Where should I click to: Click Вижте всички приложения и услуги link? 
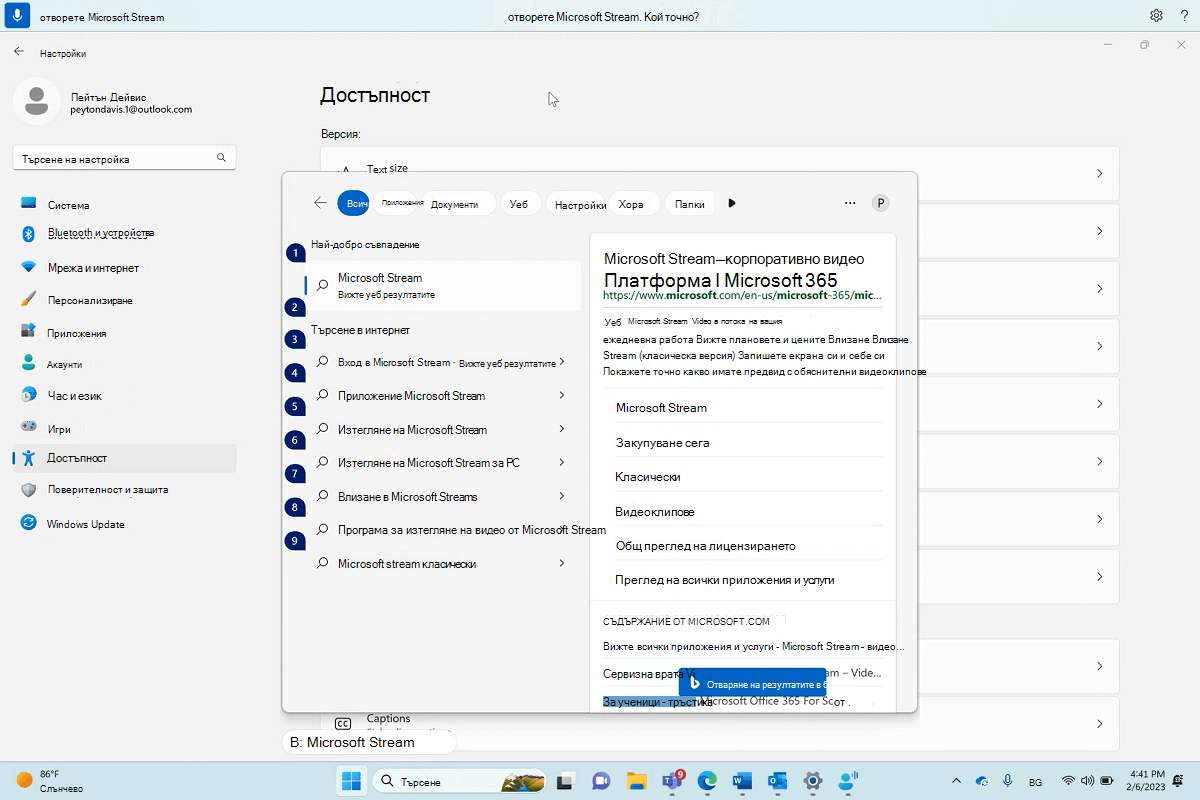tap(755, 646)
